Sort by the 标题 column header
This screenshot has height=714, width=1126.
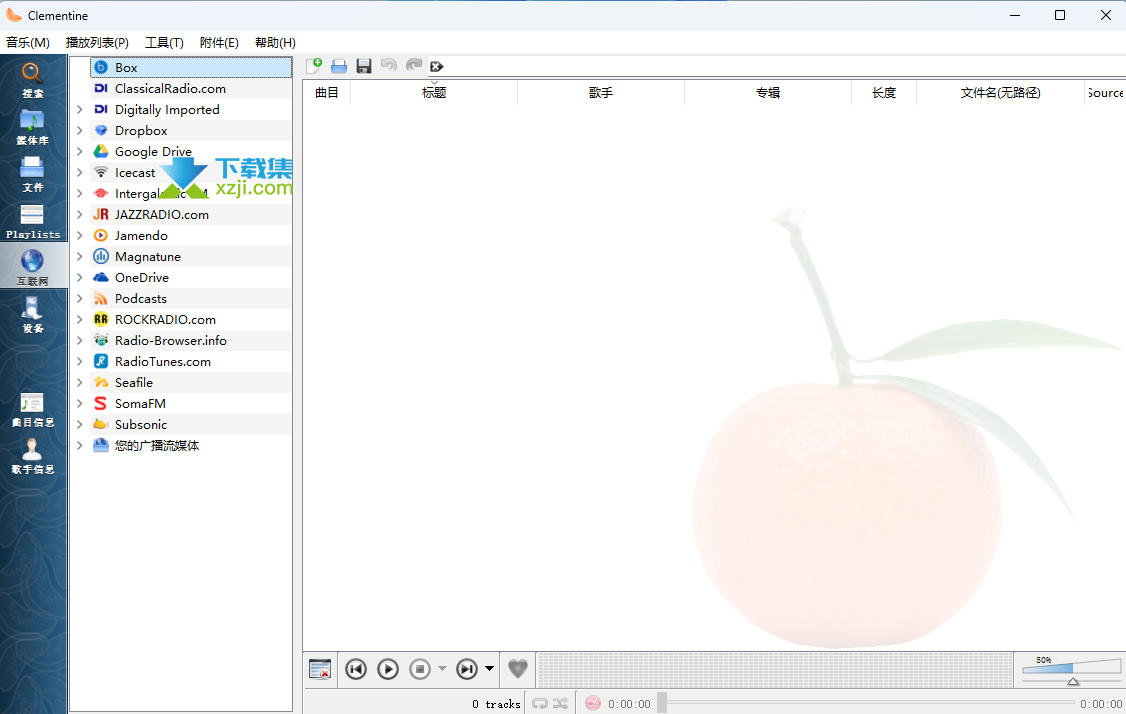pyautogui.click(x=434, y=93)
